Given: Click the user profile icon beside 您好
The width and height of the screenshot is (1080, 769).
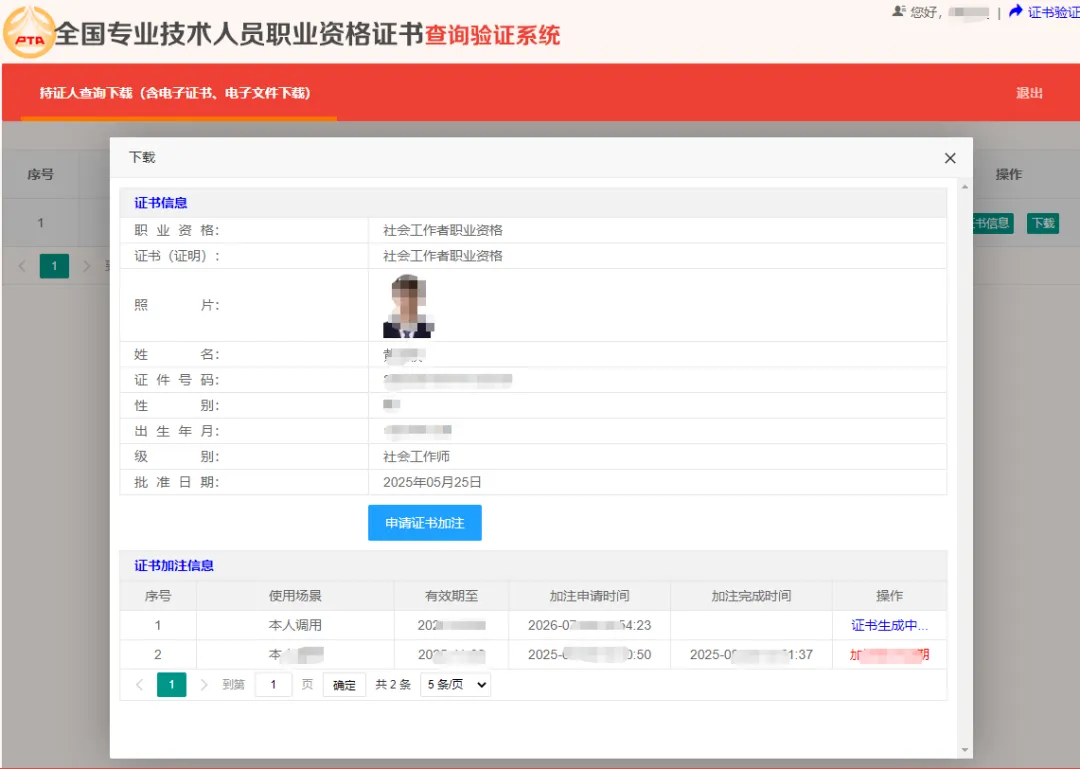Looking at the screenshot, I should (898, 11).
